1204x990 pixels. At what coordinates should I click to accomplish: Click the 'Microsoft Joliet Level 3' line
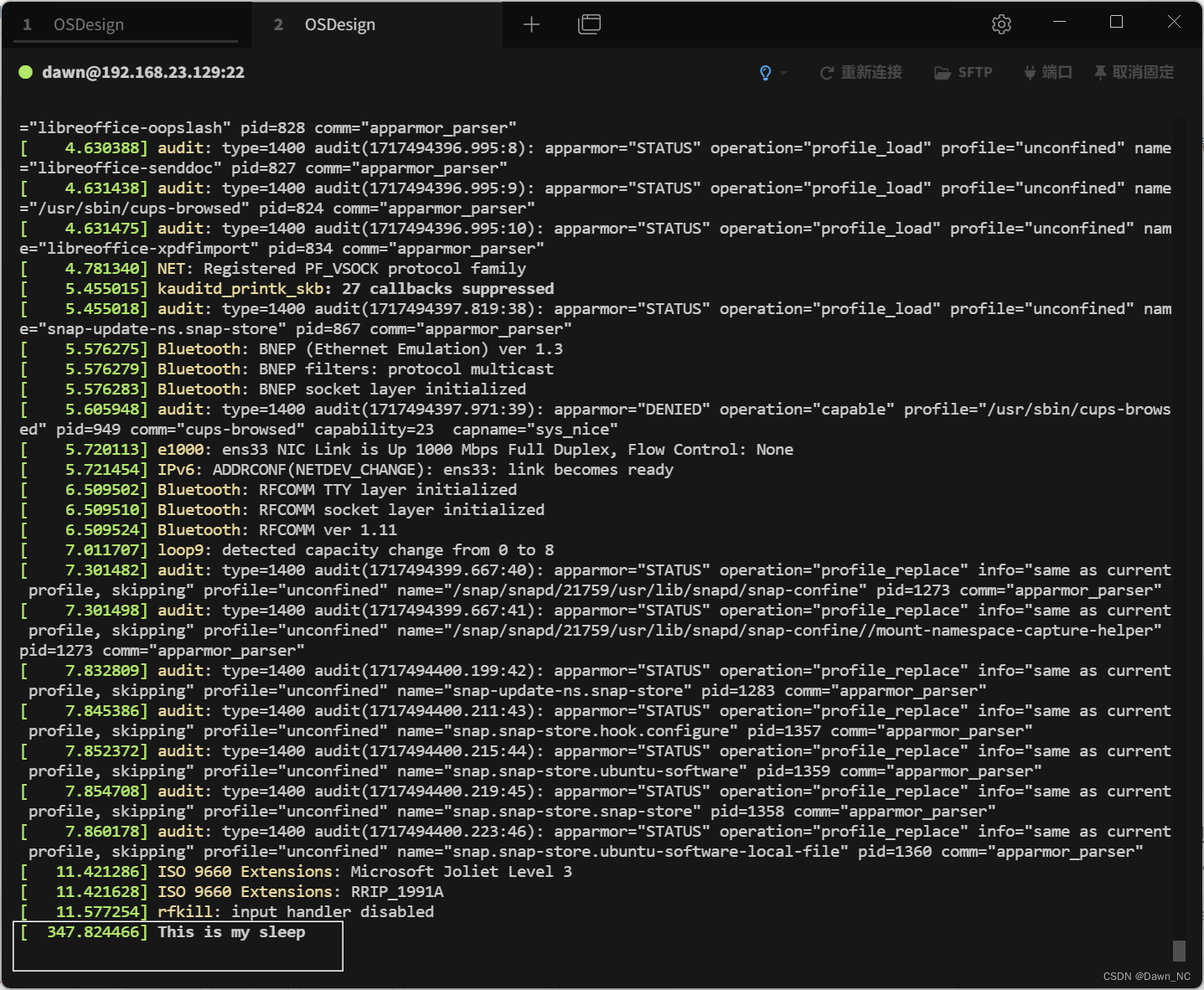297,872
